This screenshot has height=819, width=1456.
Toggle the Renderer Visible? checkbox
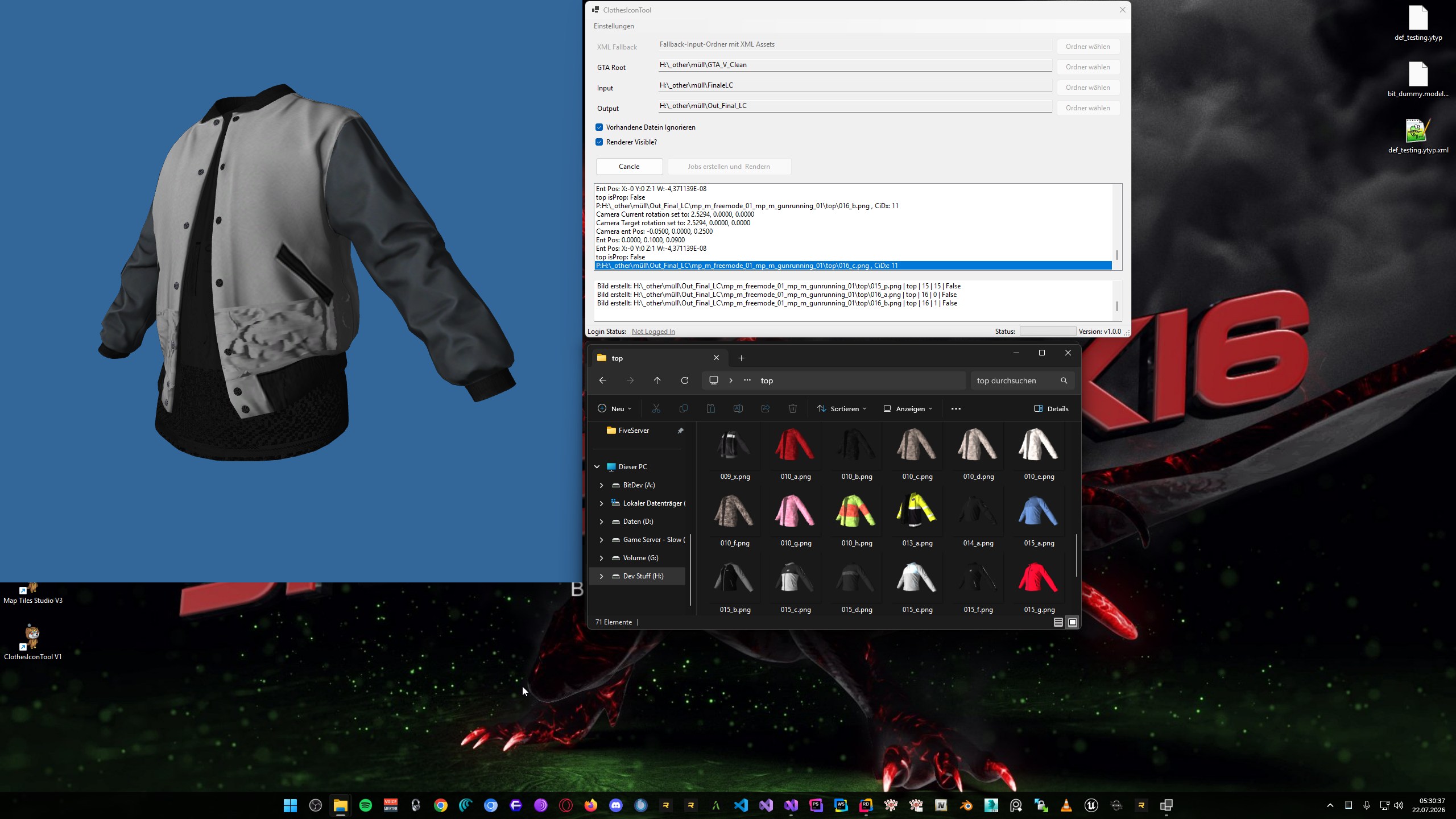click(x=599, y=142)
